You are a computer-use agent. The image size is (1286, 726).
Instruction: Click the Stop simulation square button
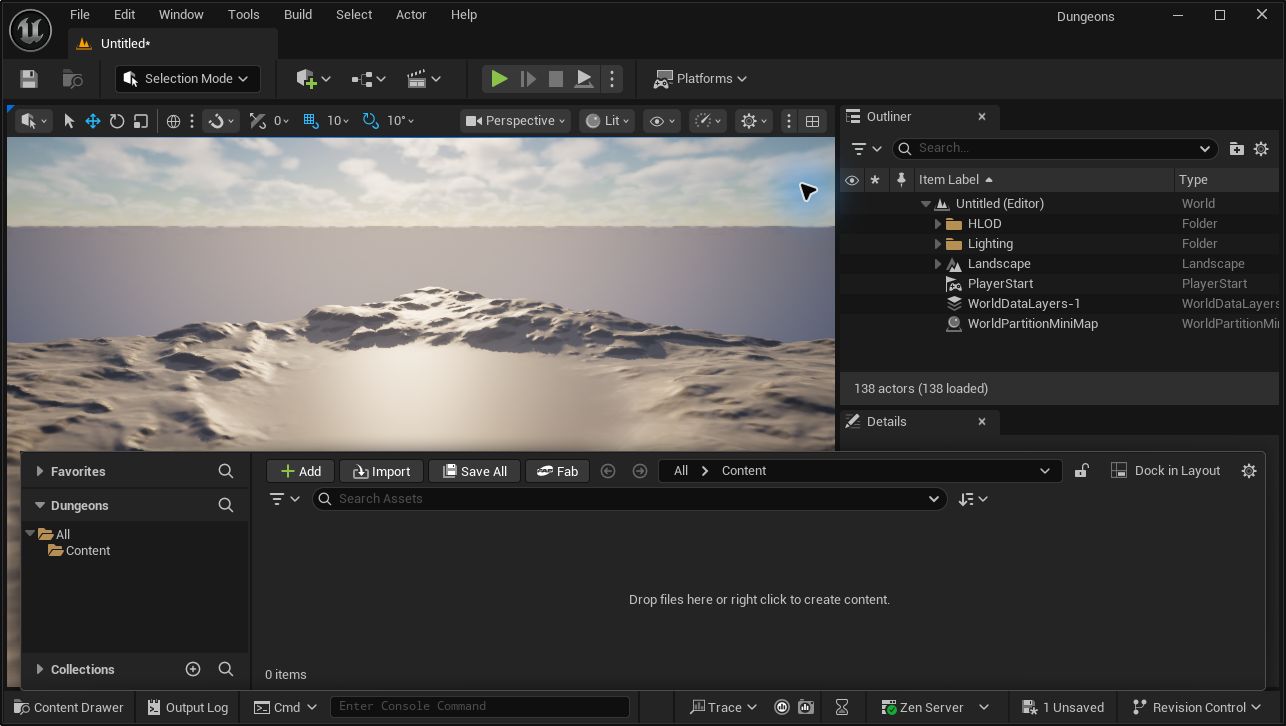pyautogui.click(x=556, y=79)
